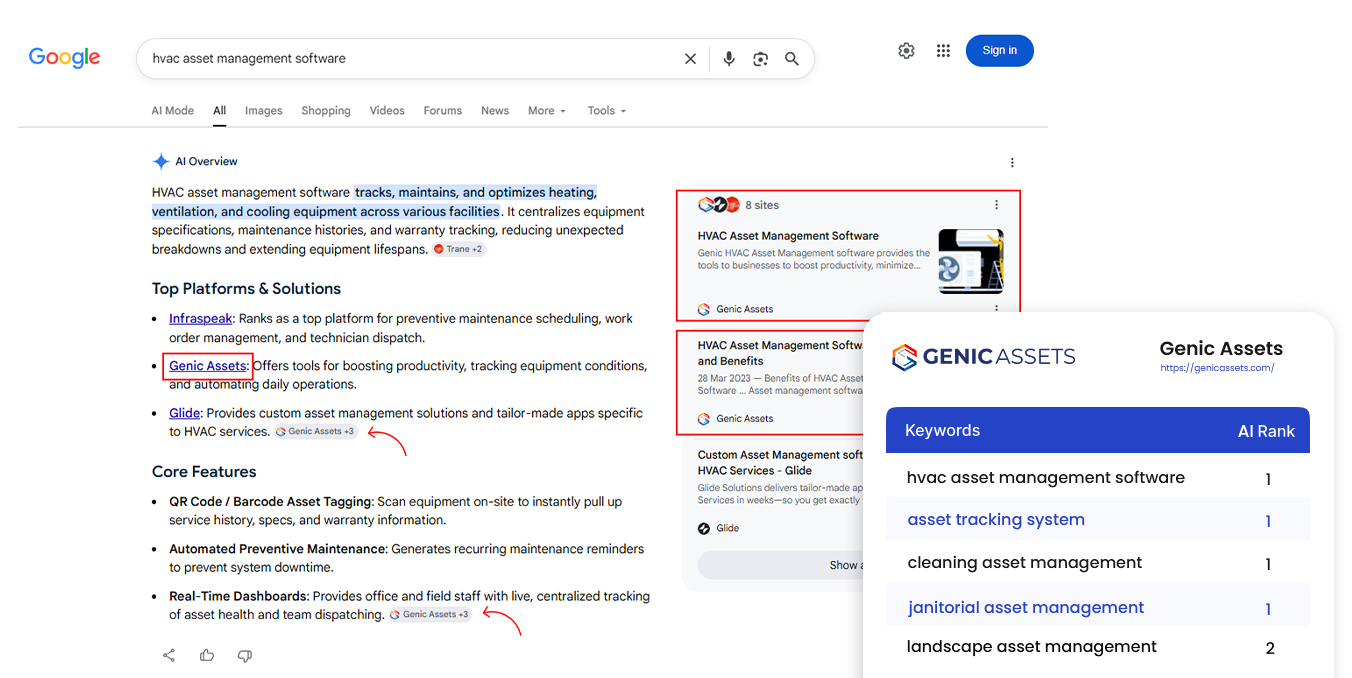Start voice search with microphone icon
Viewport: 1352px width, 678px height.
pyautogui.click(x=729, y=59)
